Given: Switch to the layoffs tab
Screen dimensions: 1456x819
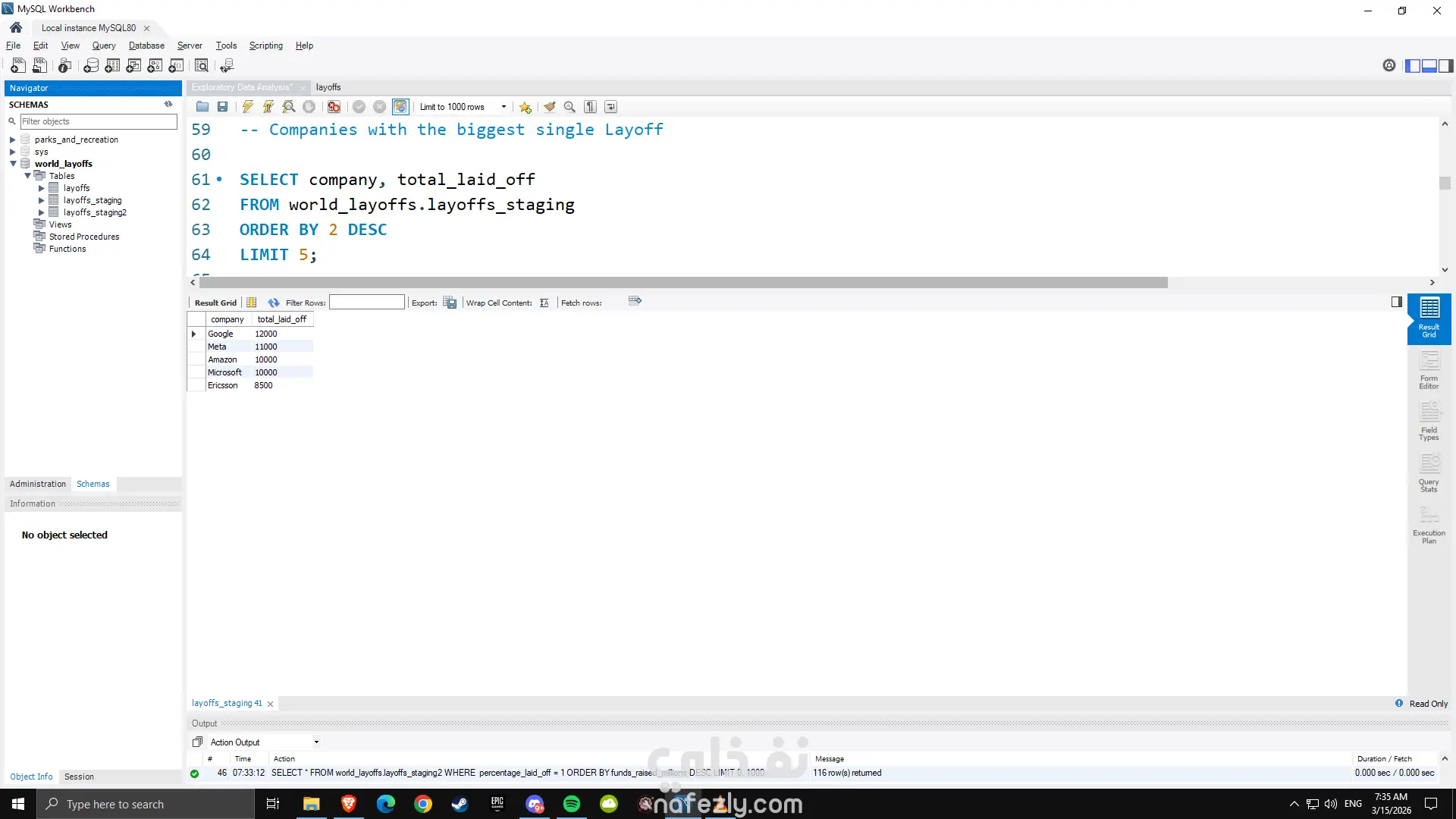Looking at the screenshot, I should click(x=328, y=87).
